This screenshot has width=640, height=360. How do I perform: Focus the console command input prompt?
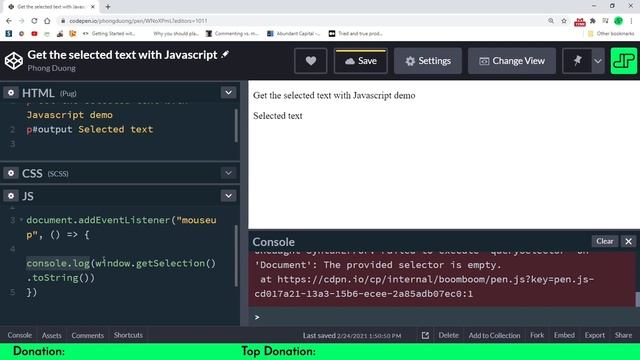(443, 317)
